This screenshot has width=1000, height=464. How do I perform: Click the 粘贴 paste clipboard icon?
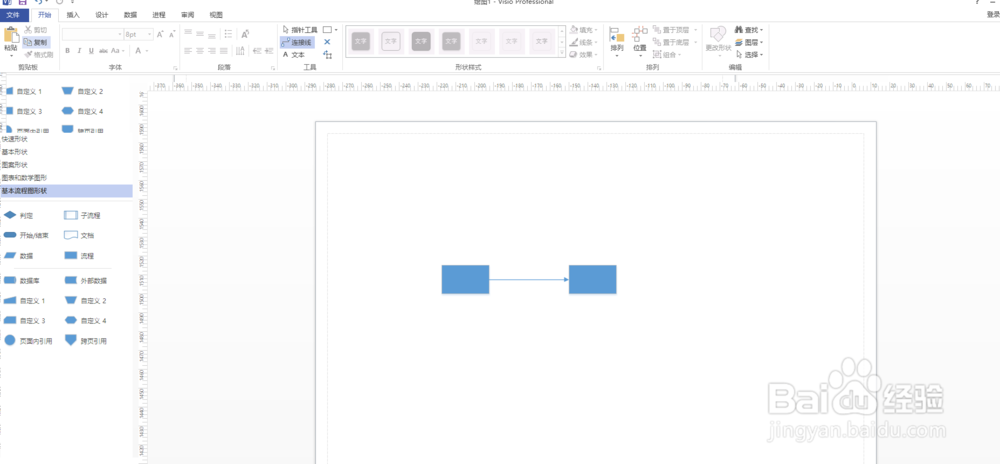pos(11,35)
